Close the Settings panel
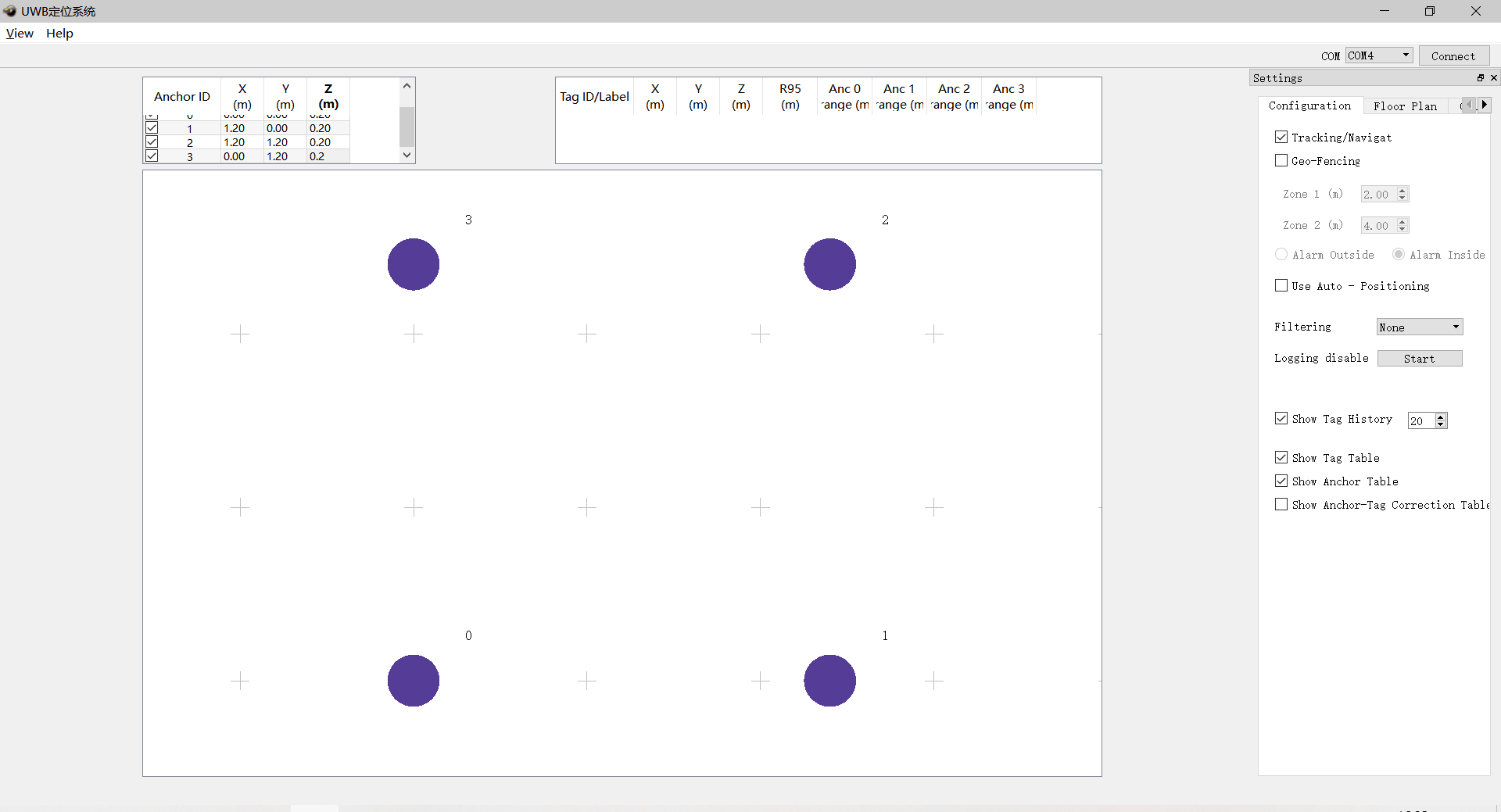The image size is (1501, 812). coord(1493,78)
